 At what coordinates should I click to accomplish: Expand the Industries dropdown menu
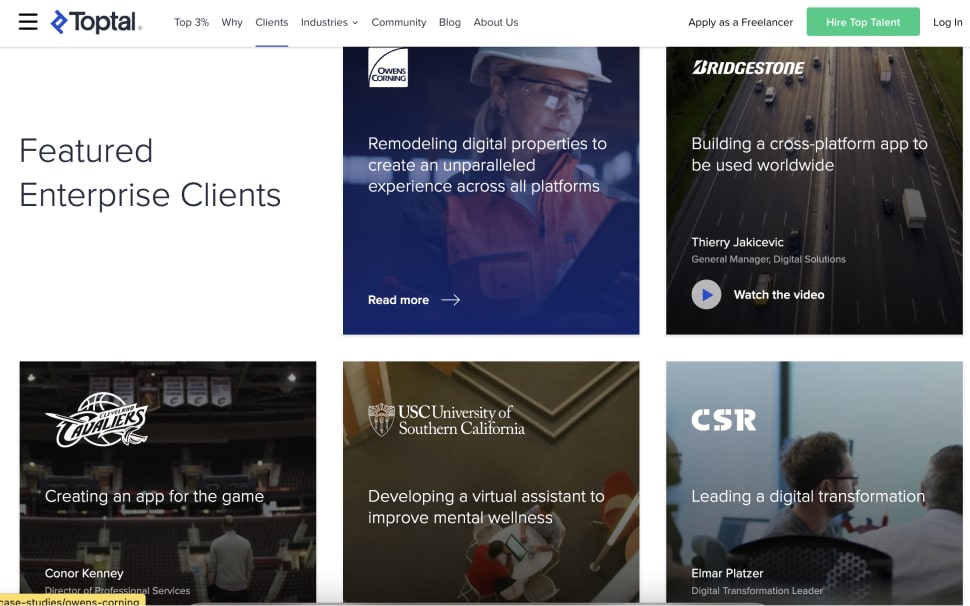[329, 22]
